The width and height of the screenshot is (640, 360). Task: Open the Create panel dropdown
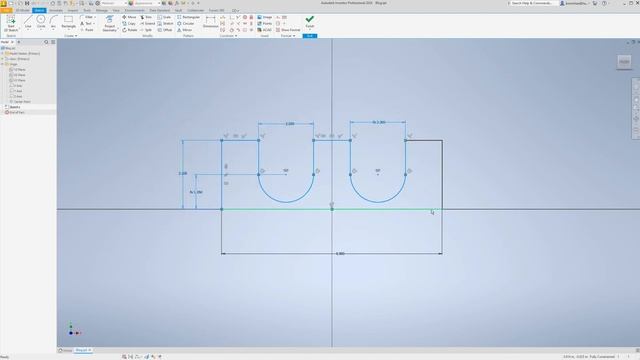click(x=71, y=36)
